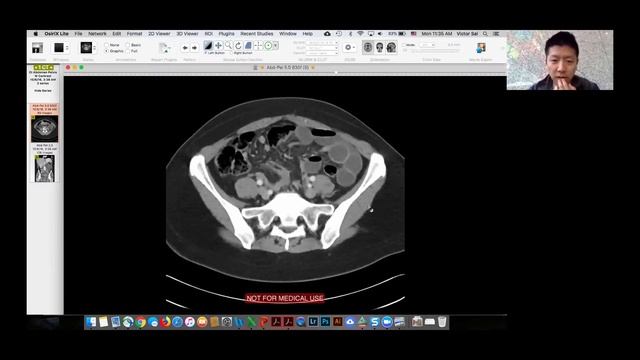The width and height of the screenshot is (640, 360).
Task: Open the File menu
Action: click(x=78, y=34)
